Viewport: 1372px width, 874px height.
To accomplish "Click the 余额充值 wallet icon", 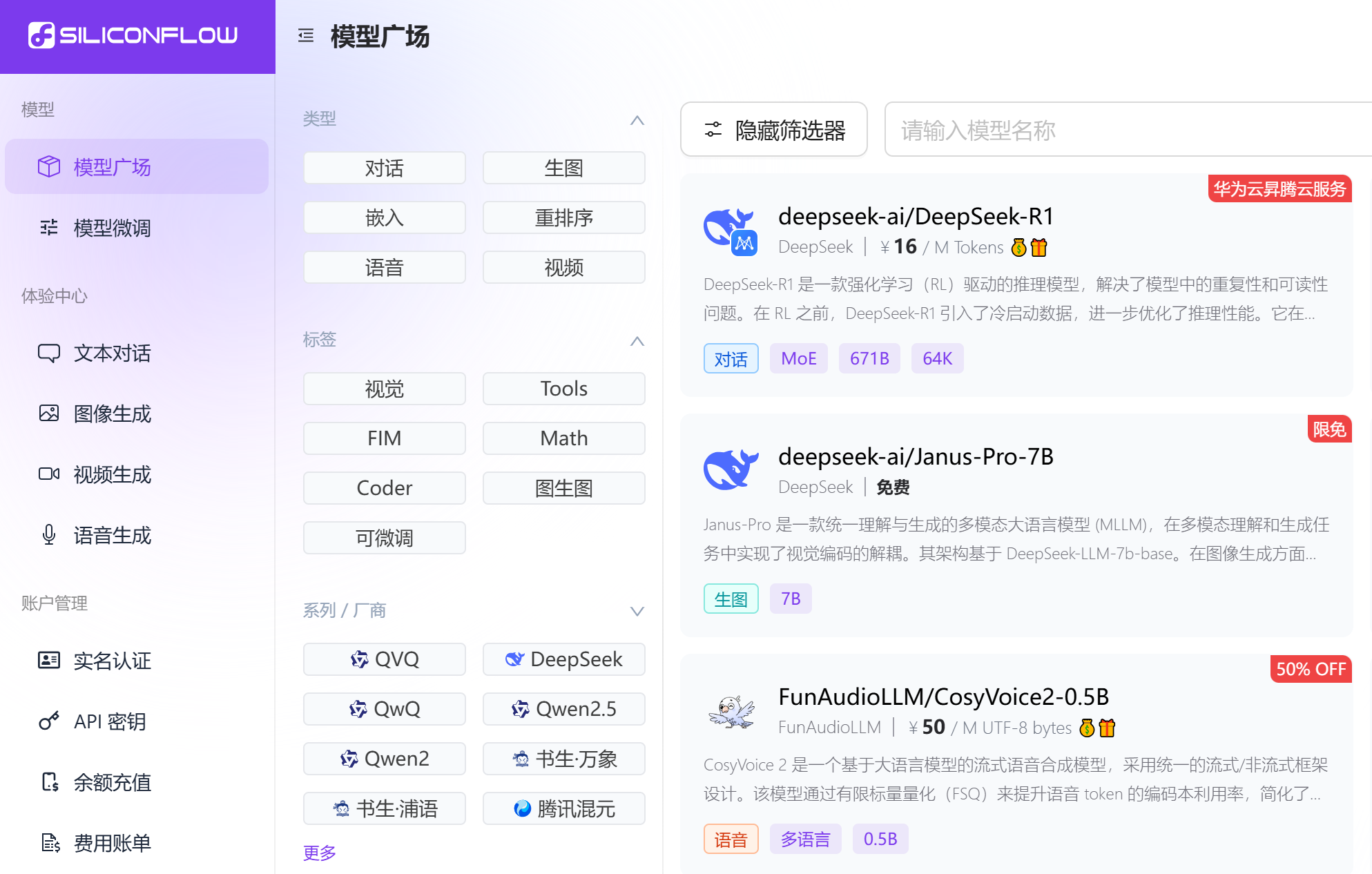I will (x=49, y=782).
